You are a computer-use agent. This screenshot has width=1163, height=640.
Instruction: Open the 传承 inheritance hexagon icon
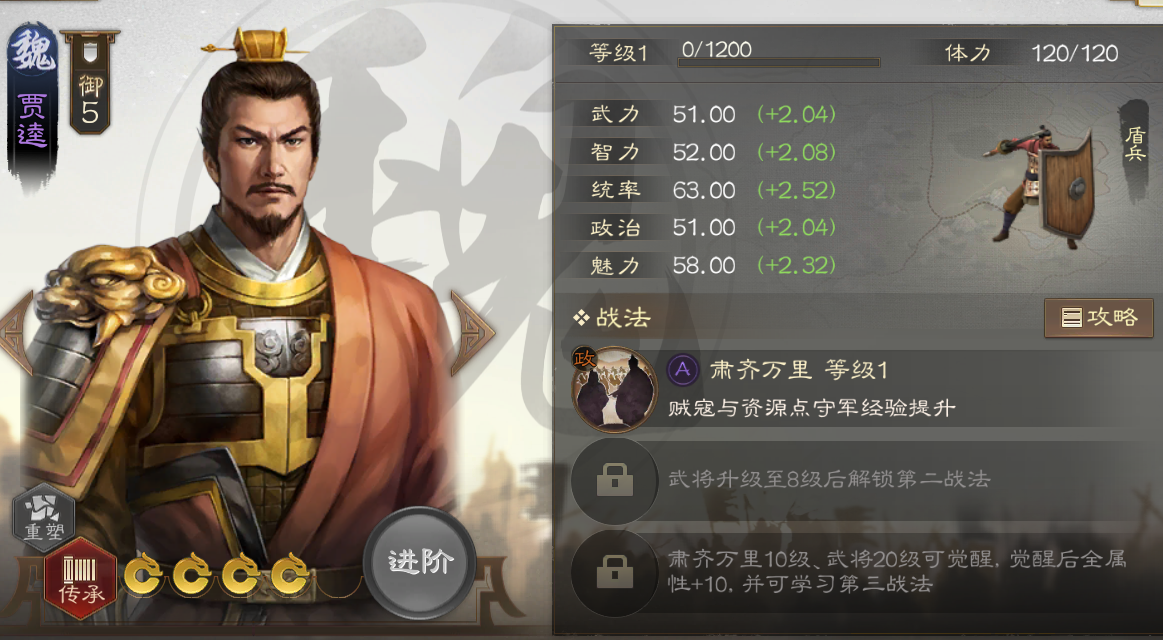[x=80, y=579]
